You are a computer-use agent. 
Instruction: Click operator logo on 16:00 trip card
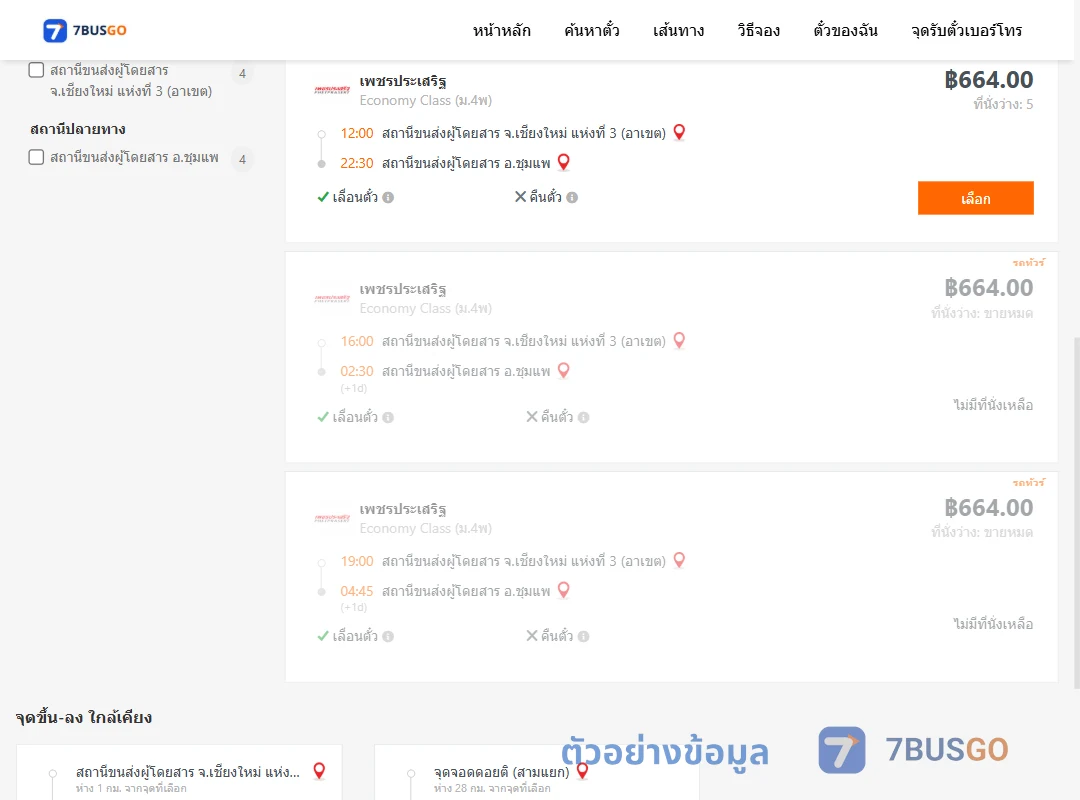(332, 298)
